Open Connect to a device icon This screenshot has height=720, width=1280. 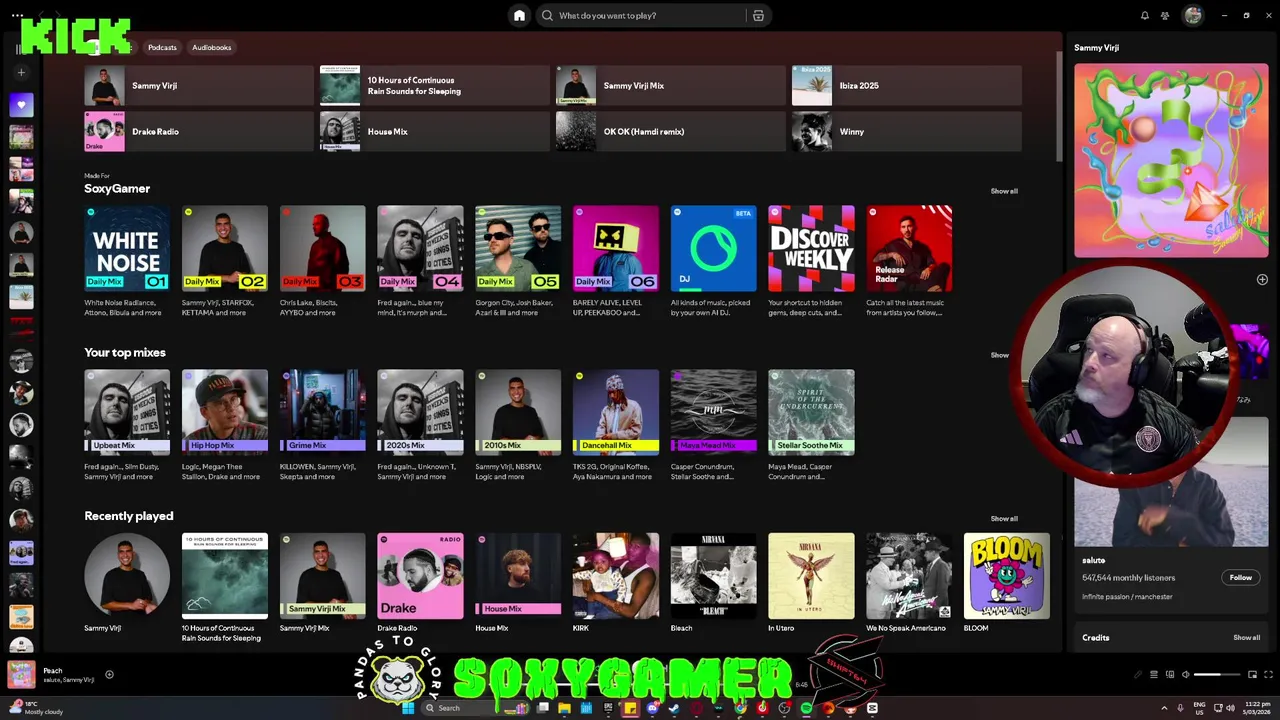pyautogui.click(x=1170, y=674)
